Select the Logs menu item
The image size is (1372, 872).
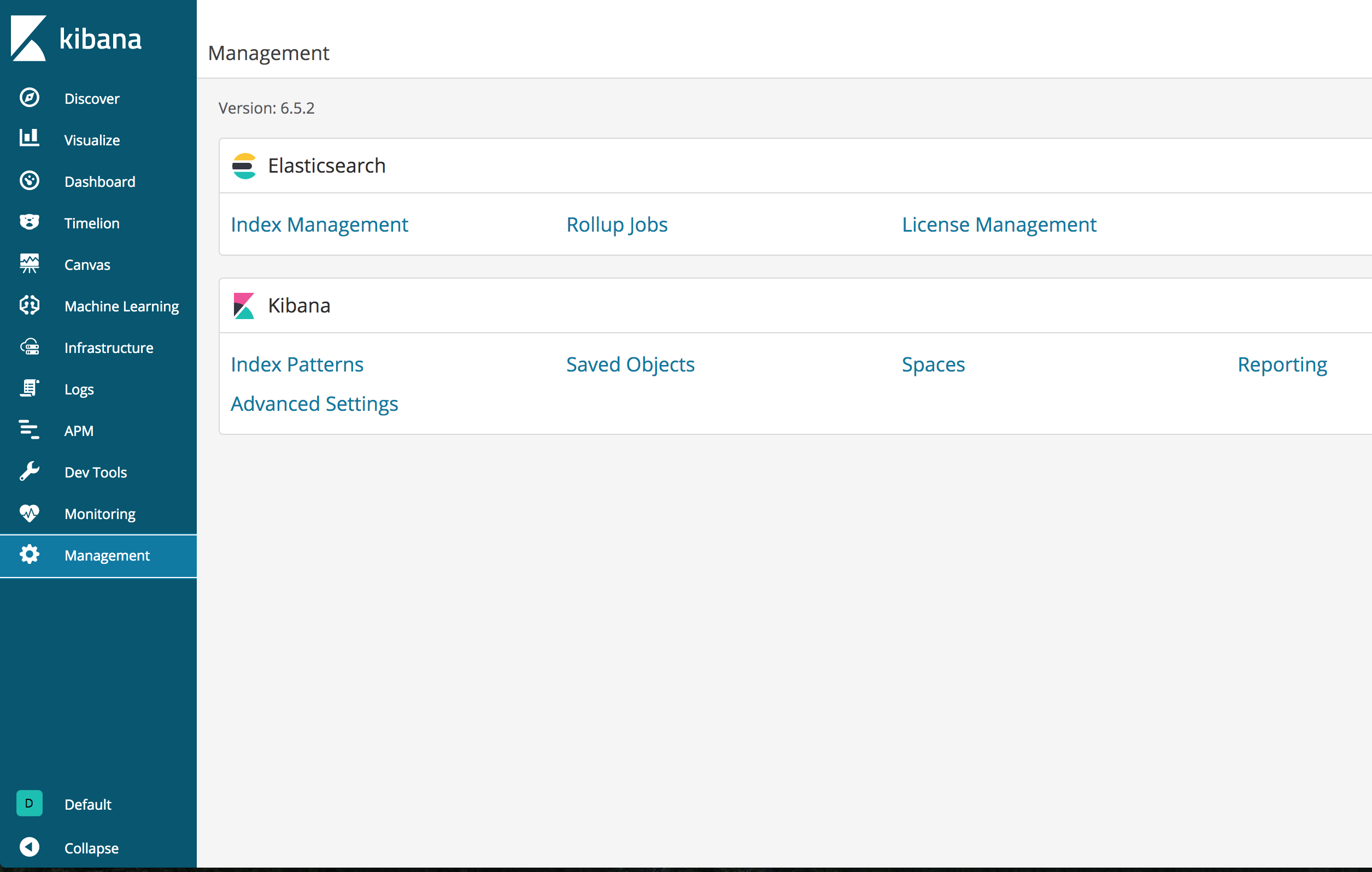pos(79,390)
